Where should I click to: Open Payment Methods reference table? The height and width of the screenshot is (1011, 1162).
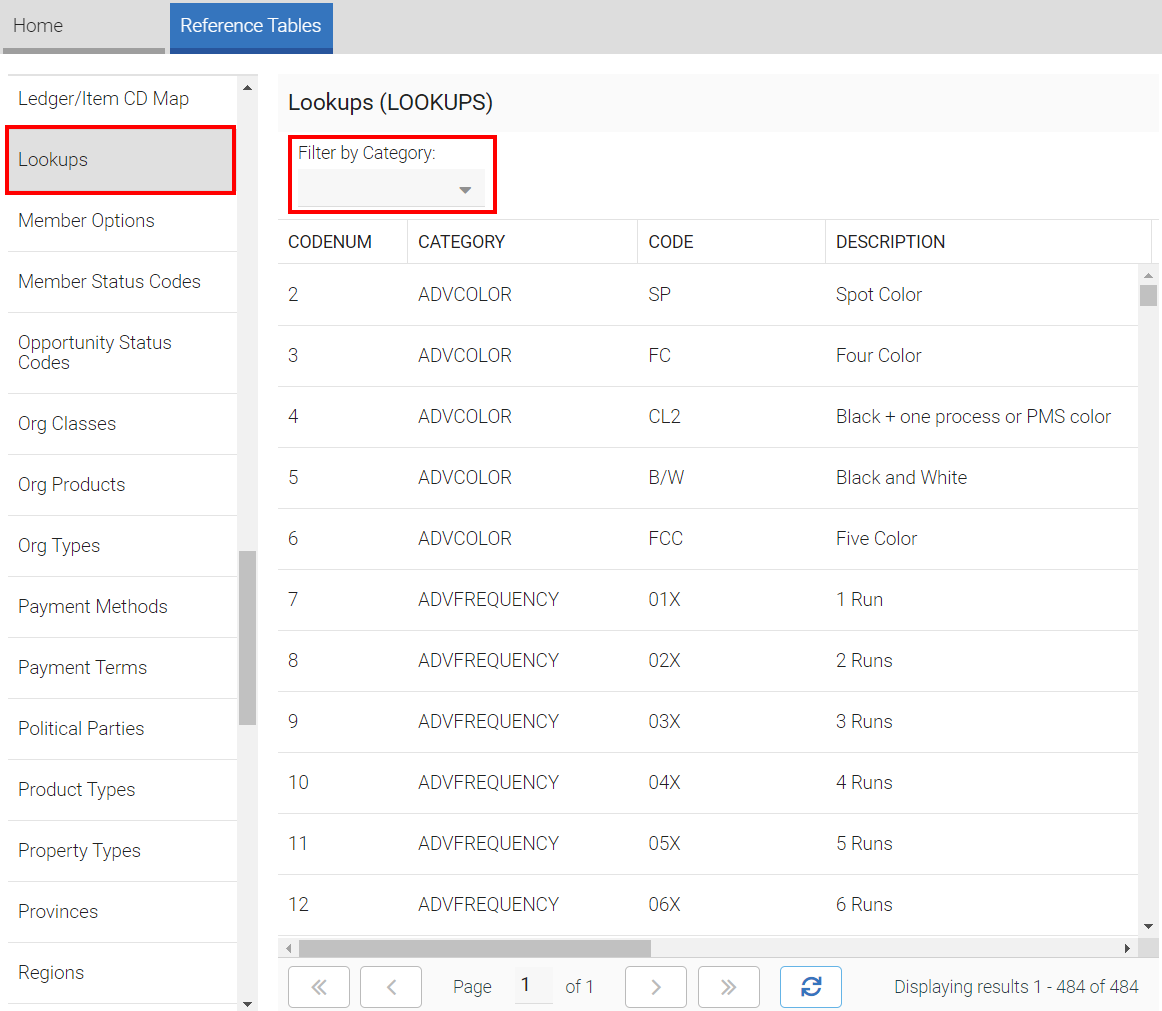pyautogui.click(x=93, y=607)
